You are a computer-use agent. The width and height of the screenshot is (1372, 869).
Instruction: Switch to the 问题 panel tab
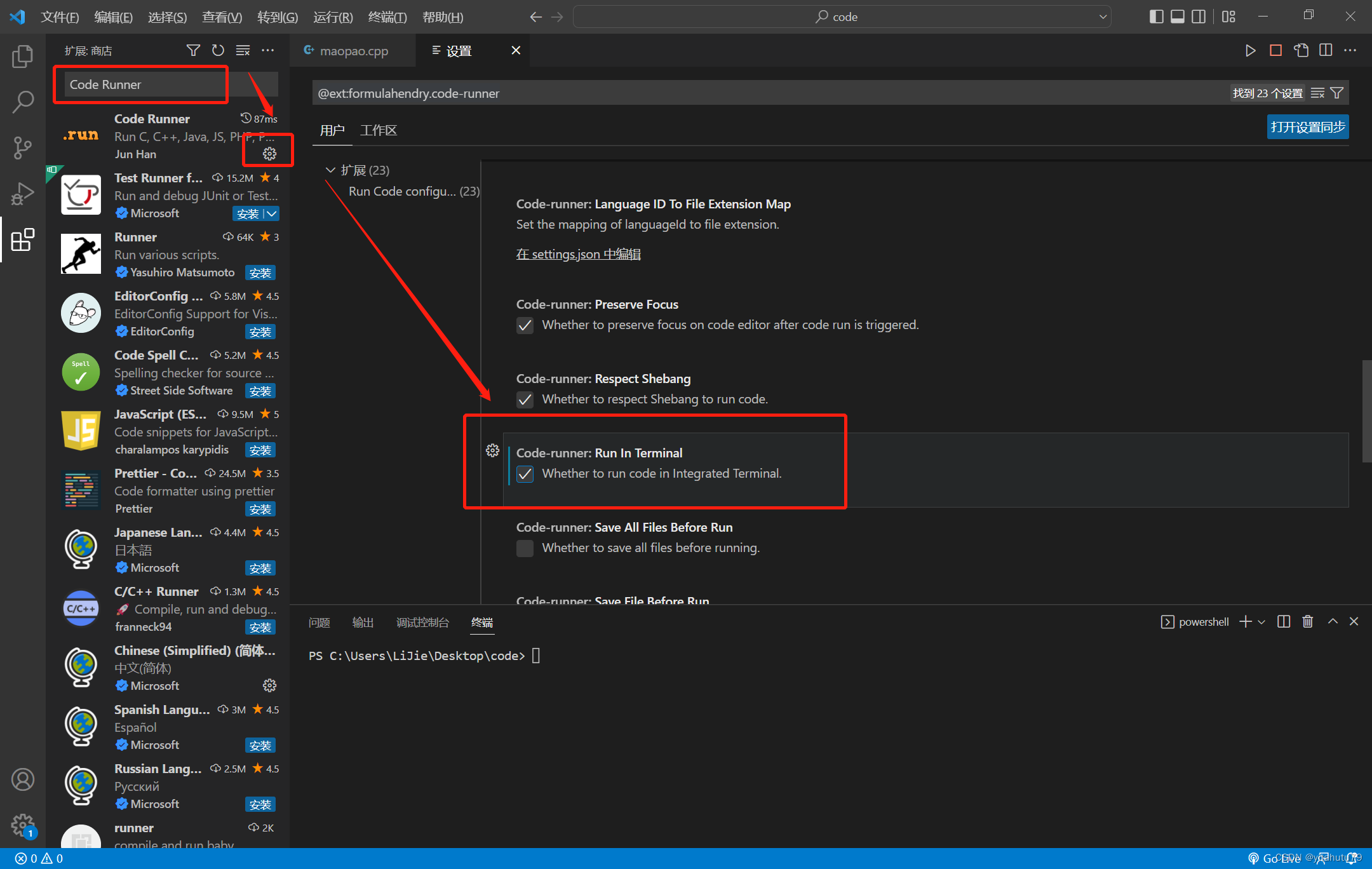(319, 623)
